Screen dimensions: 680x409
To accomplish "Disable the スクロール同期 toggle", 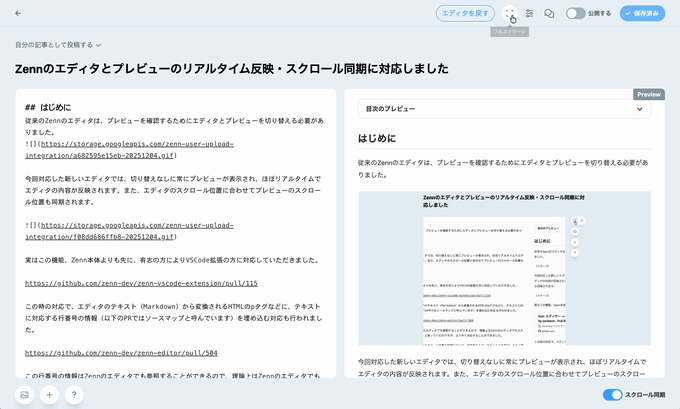I will click(x=612, y=395).
